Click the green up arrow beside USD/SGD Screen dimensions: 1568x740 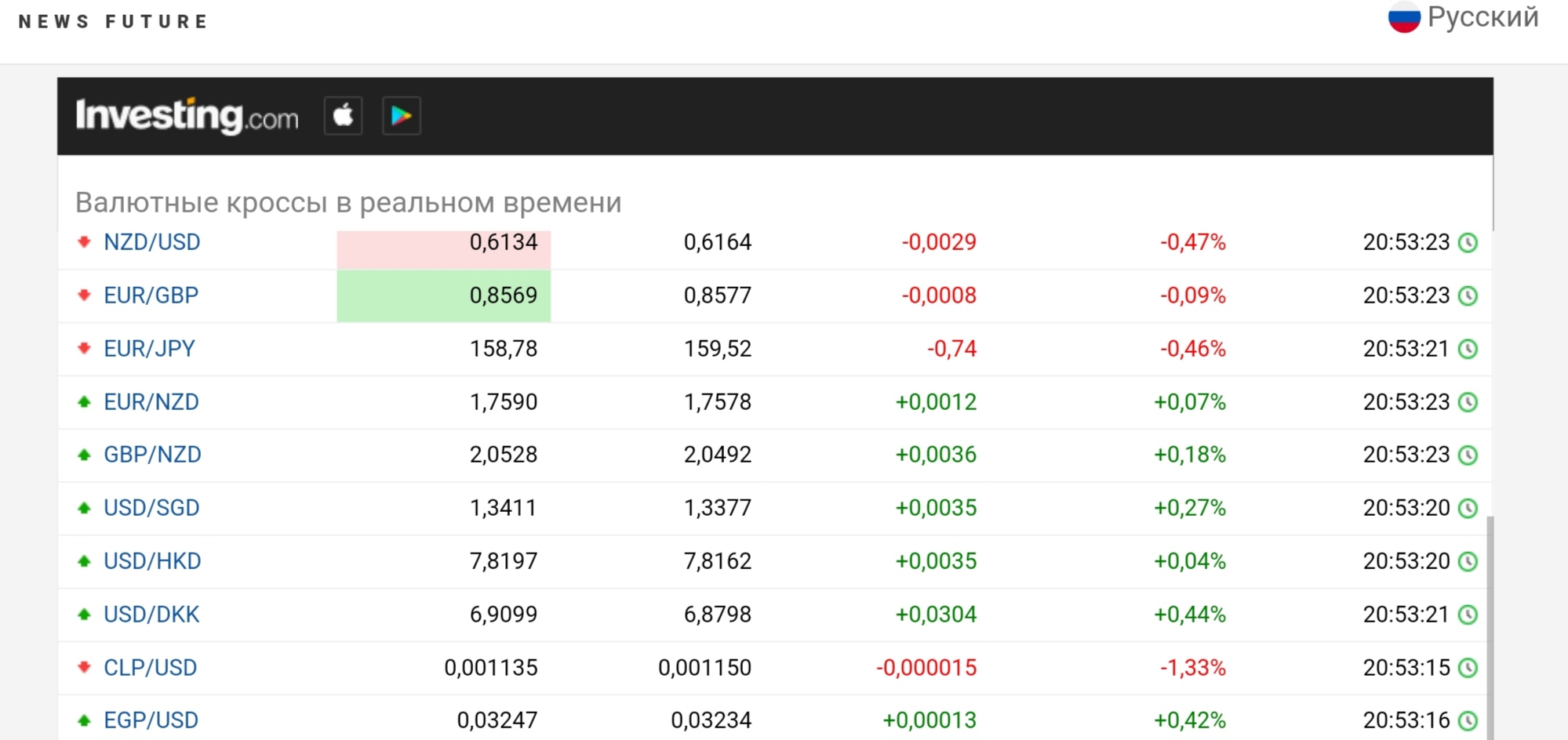pyautogui.click(x=84, y=507)
